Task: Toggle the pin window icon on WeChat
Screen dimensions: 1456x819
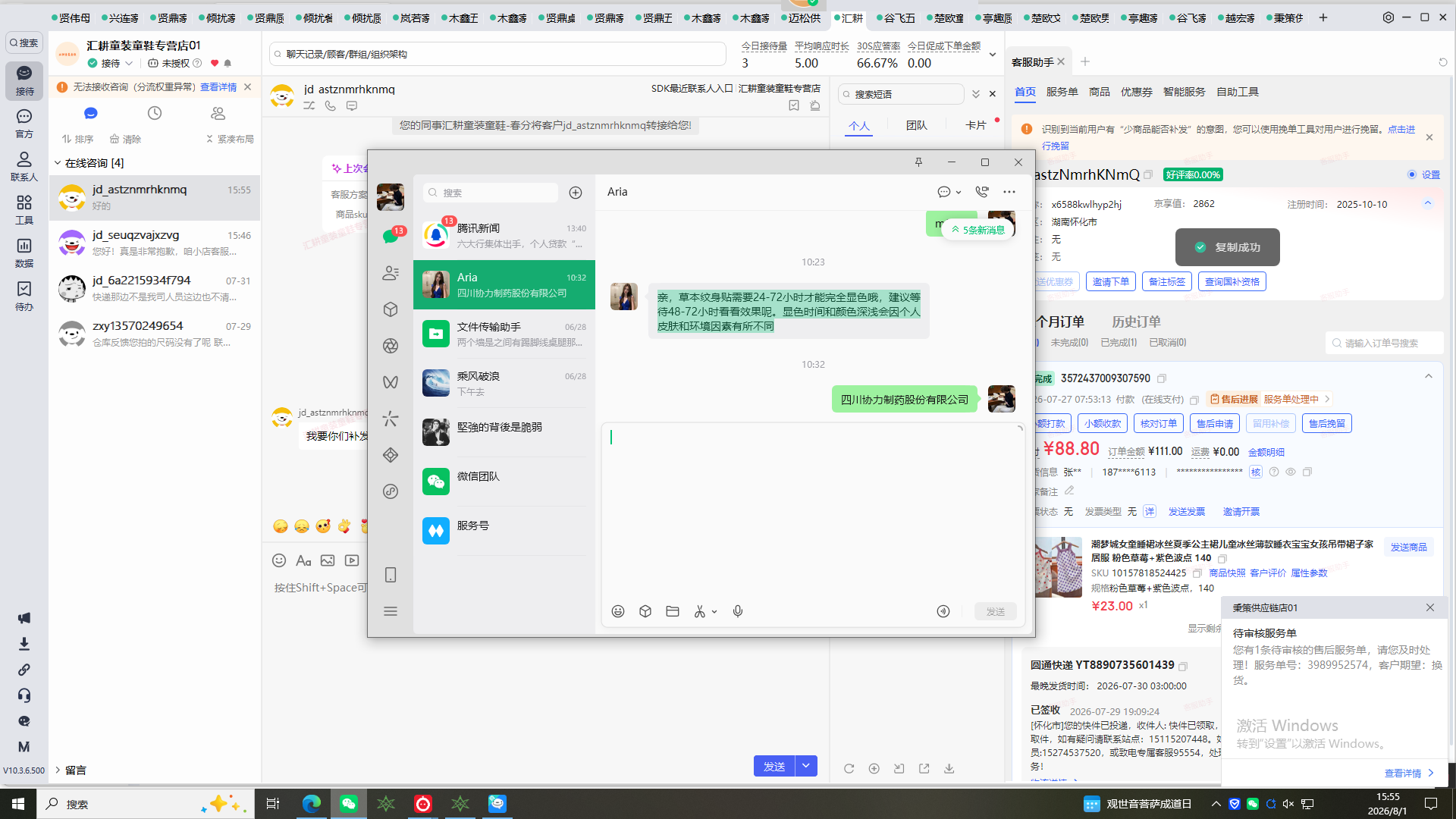Action: [x=918, y=162]
